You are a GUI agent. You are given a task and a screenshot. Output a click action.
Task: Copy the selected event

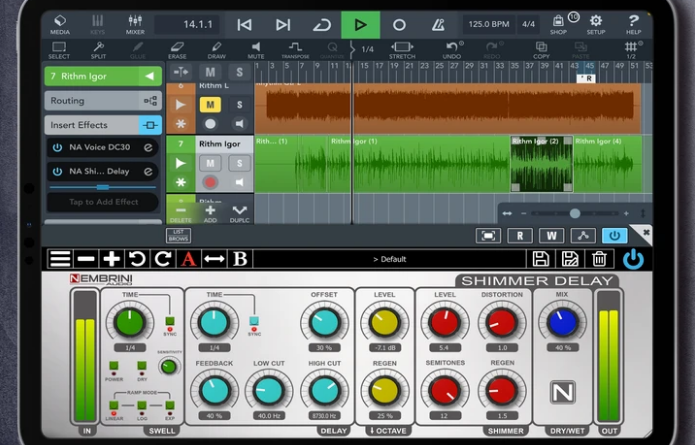click(x=541, y=50)
